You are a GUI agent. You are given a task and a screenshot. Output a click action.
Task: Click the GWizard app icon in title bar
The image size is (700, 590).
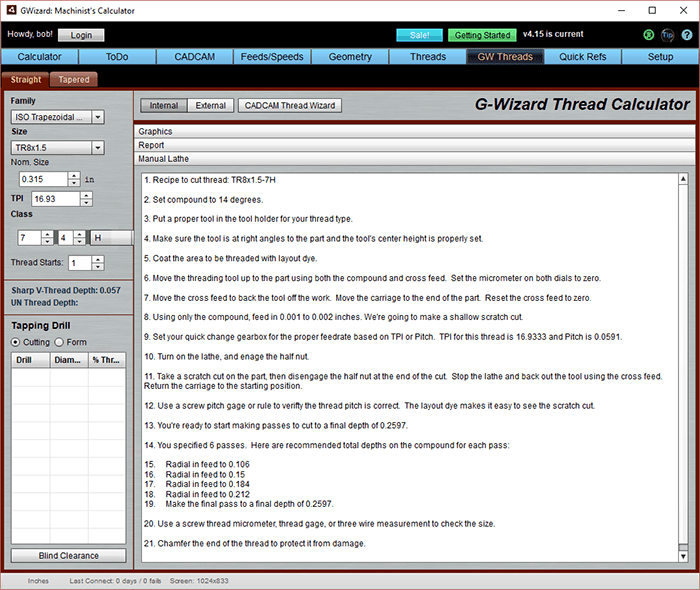point(11,10)
